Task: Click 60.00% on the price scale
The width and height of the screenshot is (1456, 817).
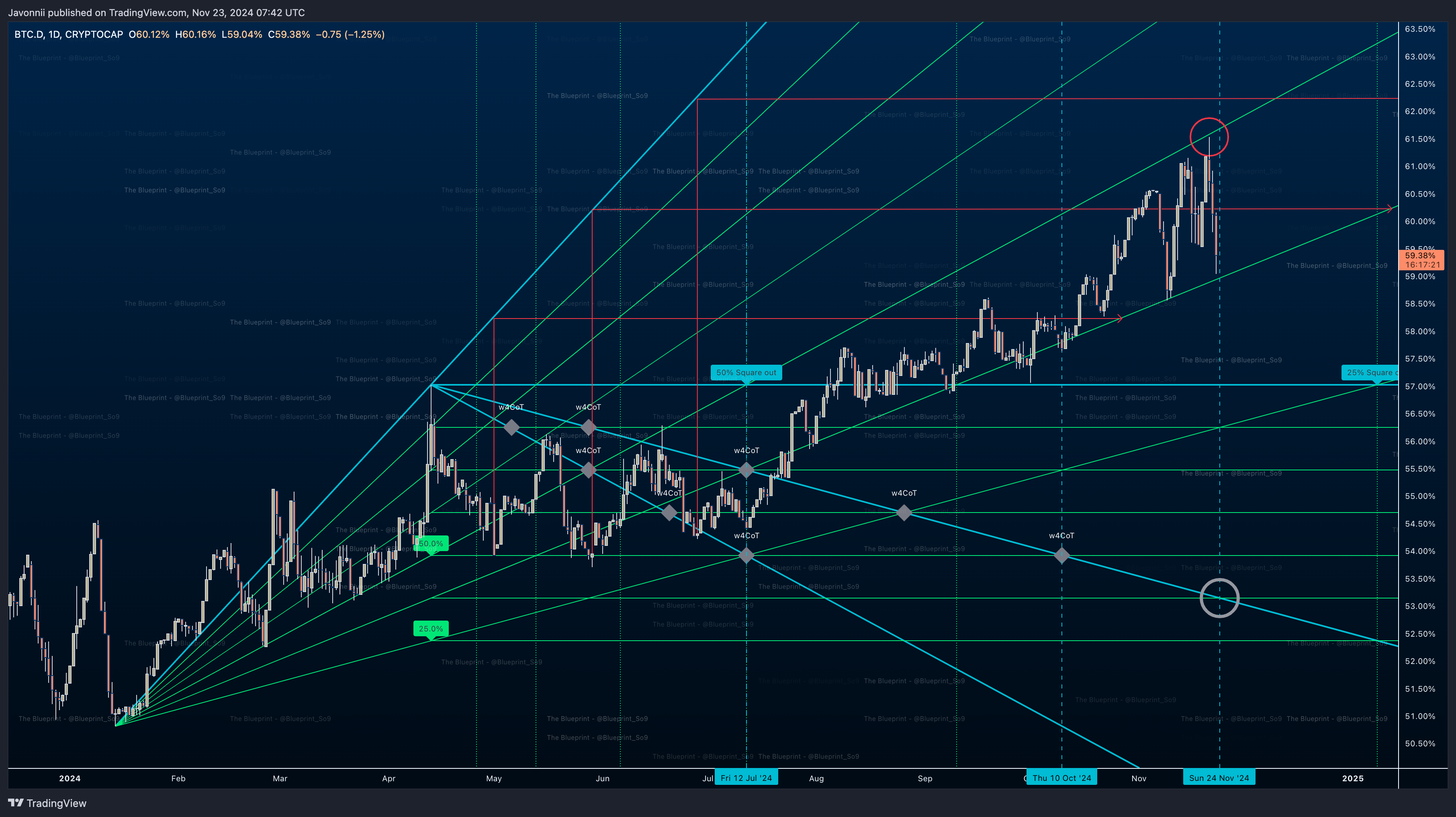Action: click(1420, 221)
